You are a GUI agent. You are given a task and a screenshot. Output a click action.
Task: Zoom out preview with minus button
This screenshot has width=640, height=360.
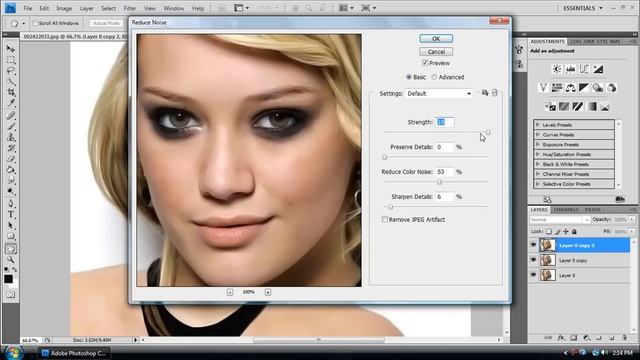(x=230, y=292)
